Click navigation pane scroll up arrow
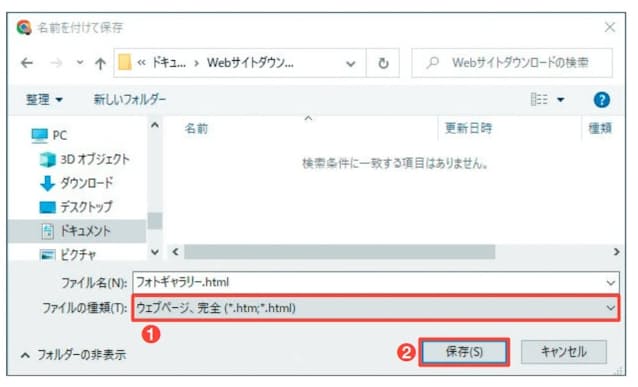 155,125
